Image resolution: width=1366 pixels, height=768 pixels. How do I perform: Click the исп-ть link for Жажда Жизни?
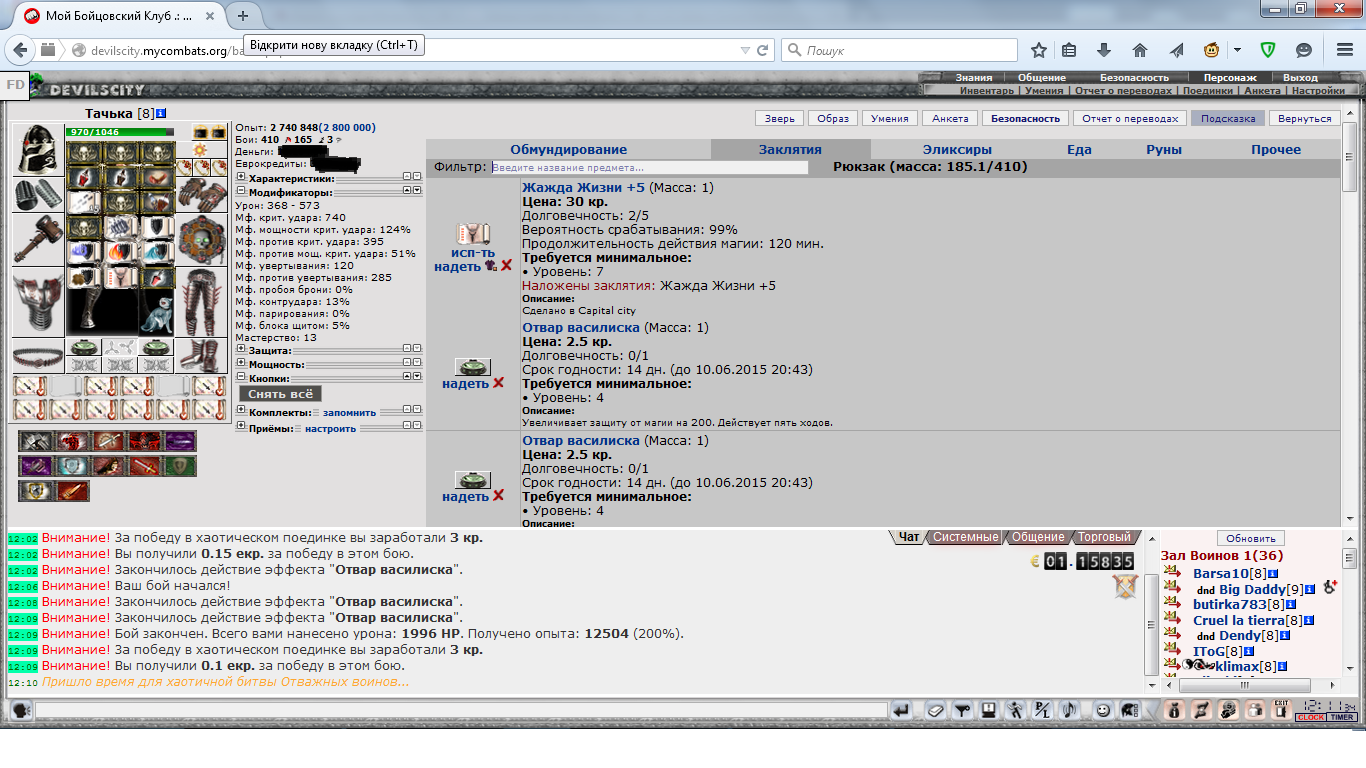tap(472, 253)
